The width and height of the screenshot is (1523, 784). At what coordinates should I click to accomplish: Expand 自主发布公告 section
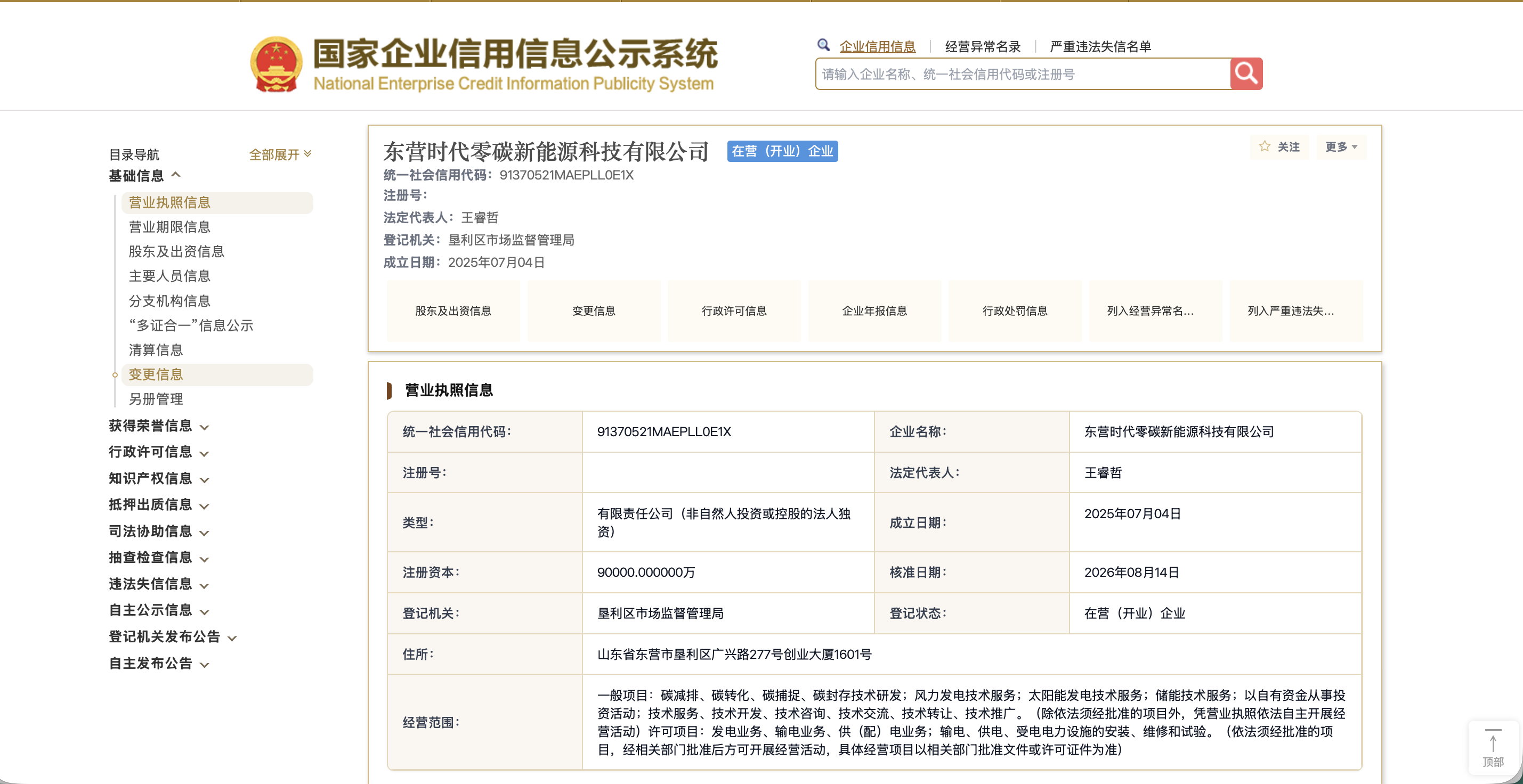click(x=159, y=663)
